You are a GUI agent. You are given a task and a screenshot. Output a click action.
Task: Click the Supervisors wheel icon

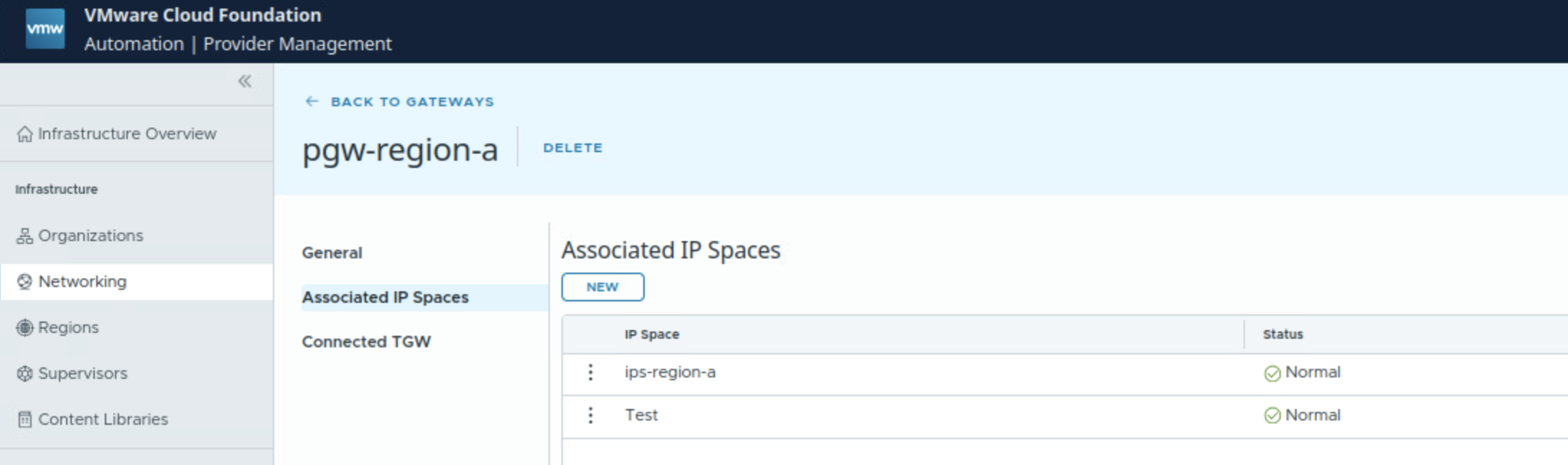tap(25, 374)
